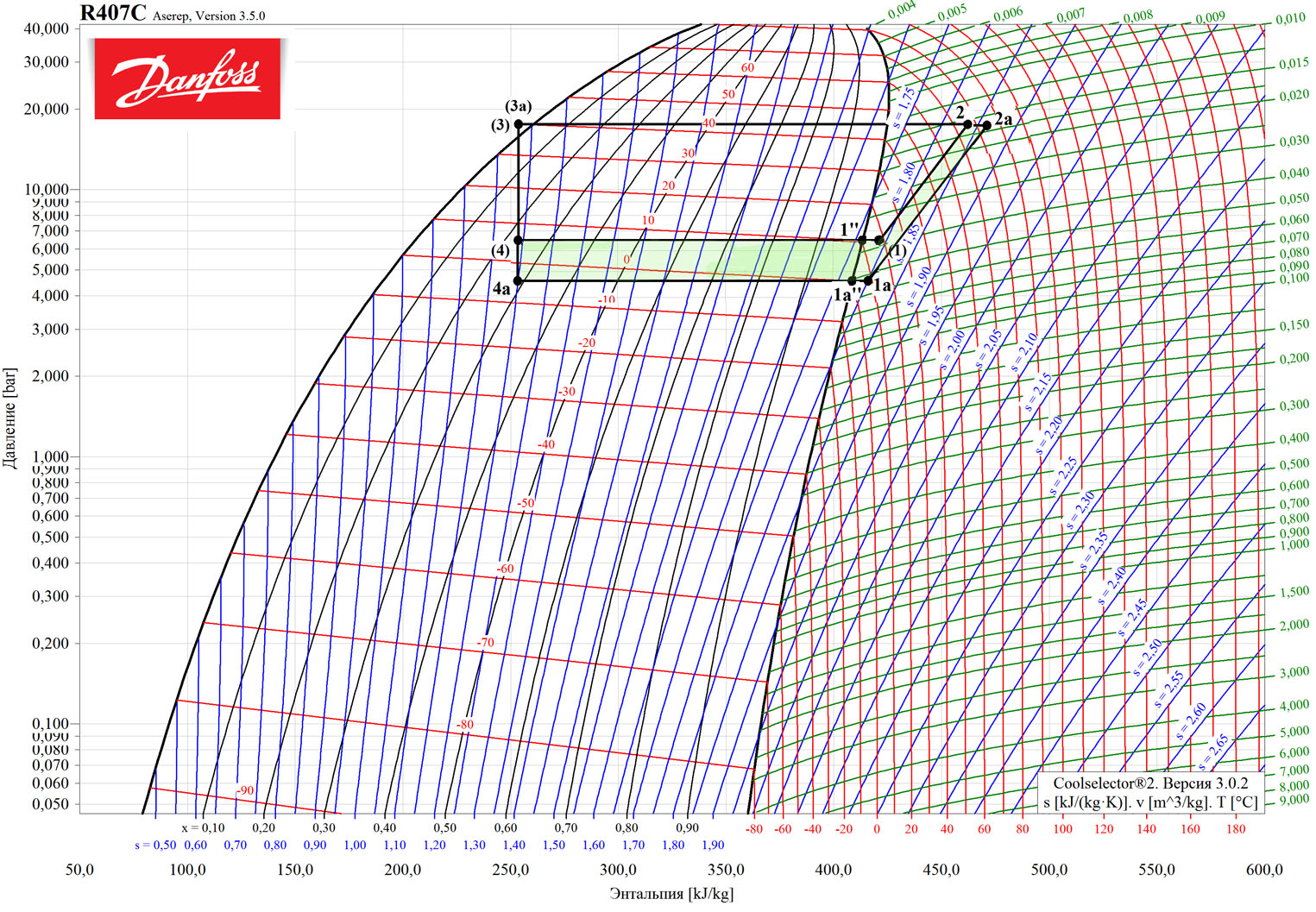Click the state point label '(3)'
This screenshot has width=1316, height=912.
501,125
